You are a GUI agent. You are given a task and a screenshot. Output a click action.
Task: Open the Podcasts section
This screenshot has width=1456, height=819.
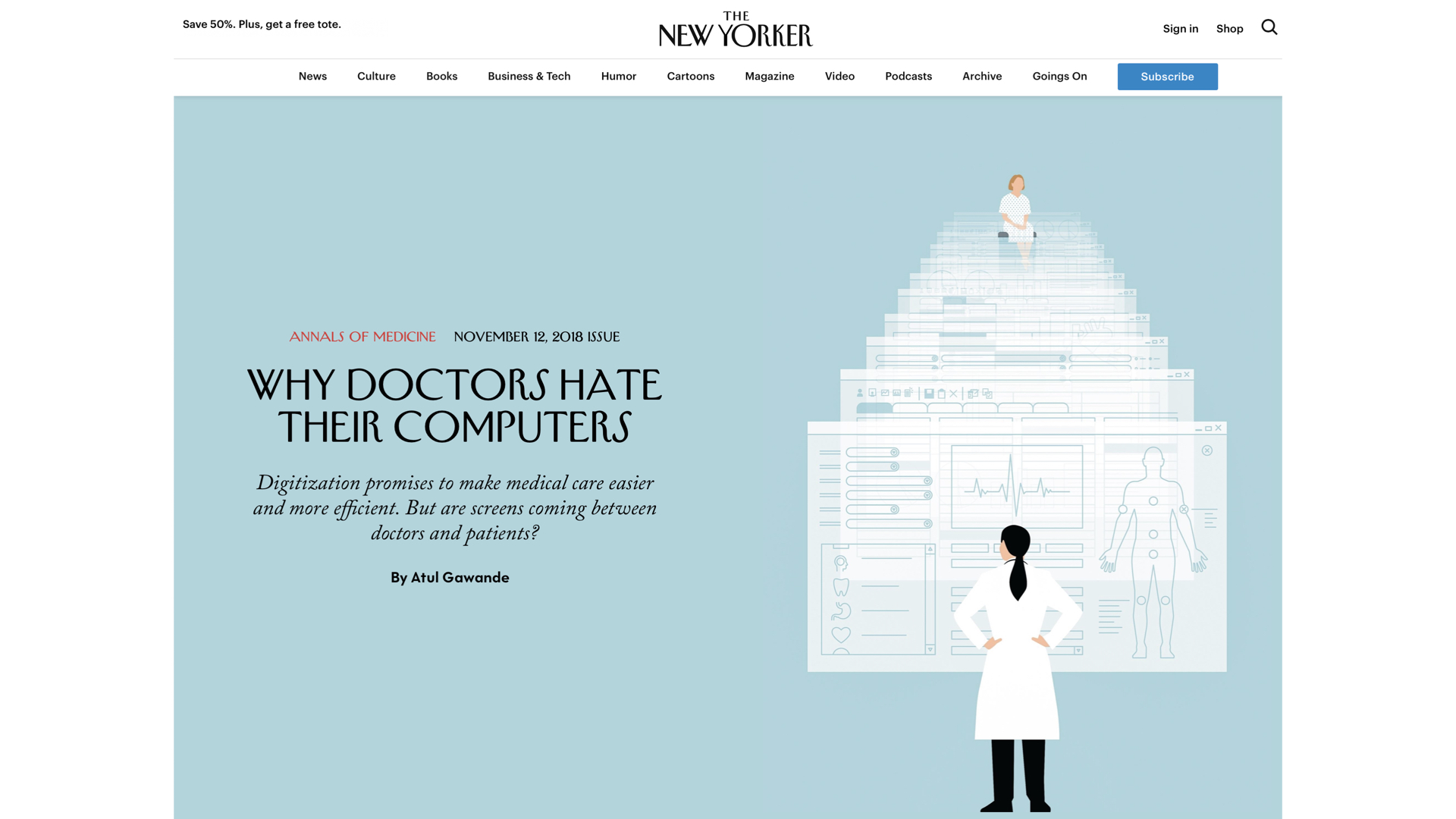(908, 76)
